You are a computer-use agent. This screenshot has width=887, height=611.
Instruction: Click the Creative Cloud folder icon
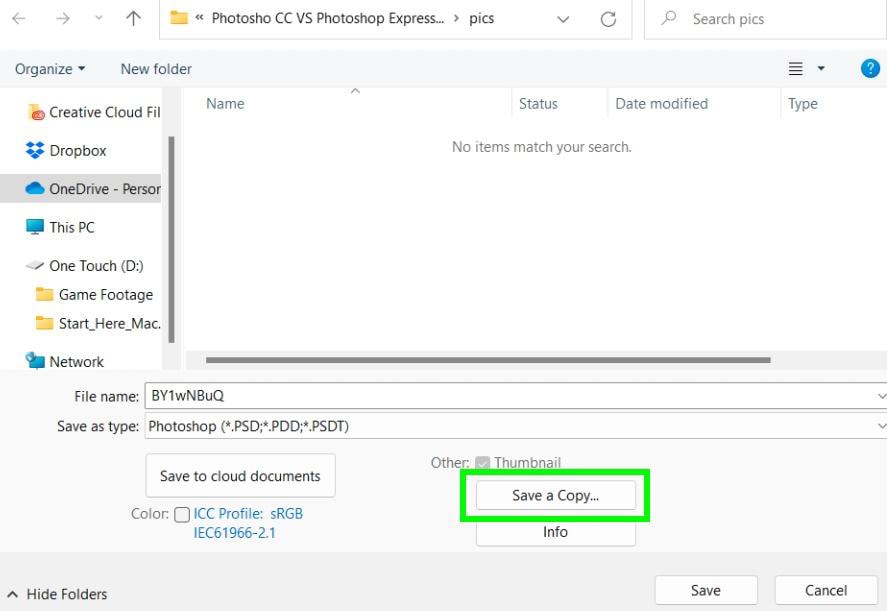click(x=36, y=112)
